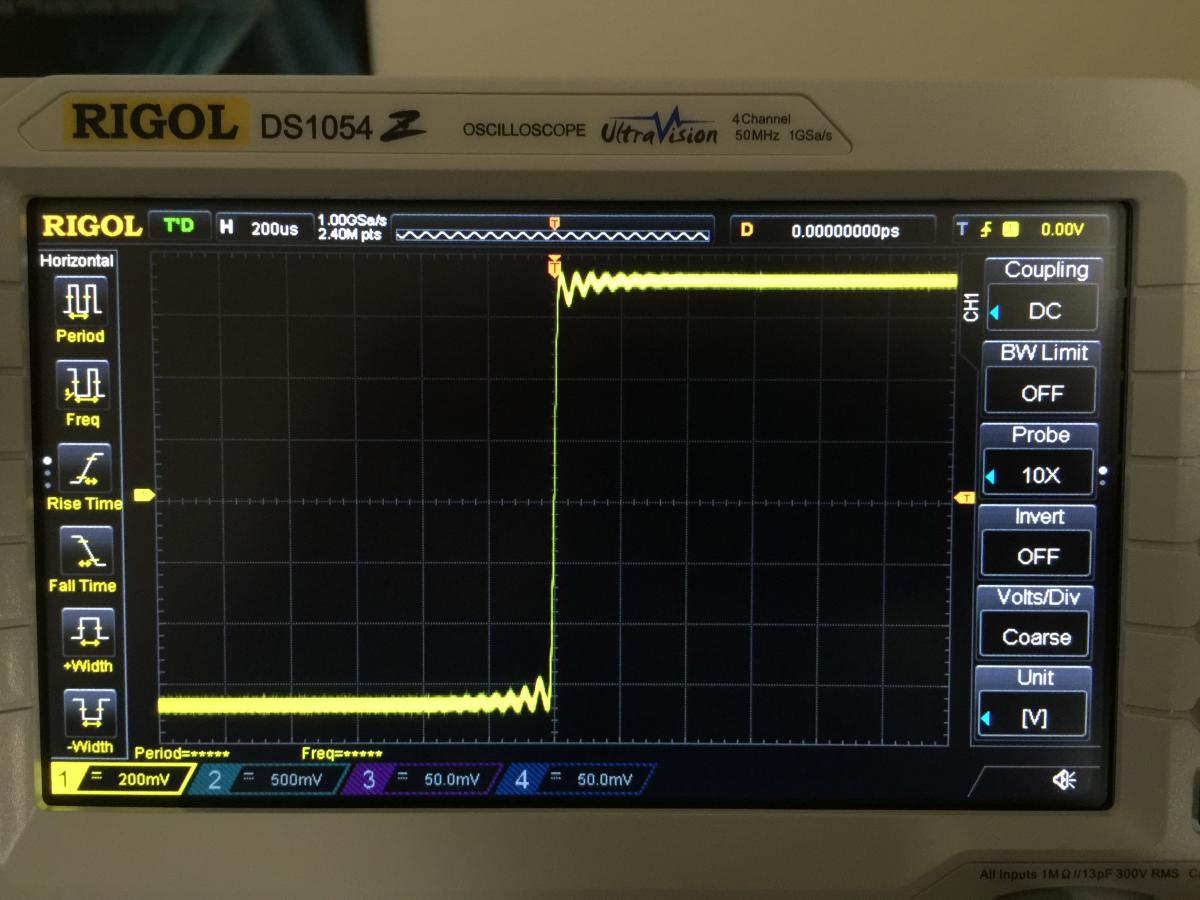Image resolution: width=1200 pixels, height=900 pixels.
Task: Toggle the Invert OFF setting
Action: click(x=1037, y=555)
